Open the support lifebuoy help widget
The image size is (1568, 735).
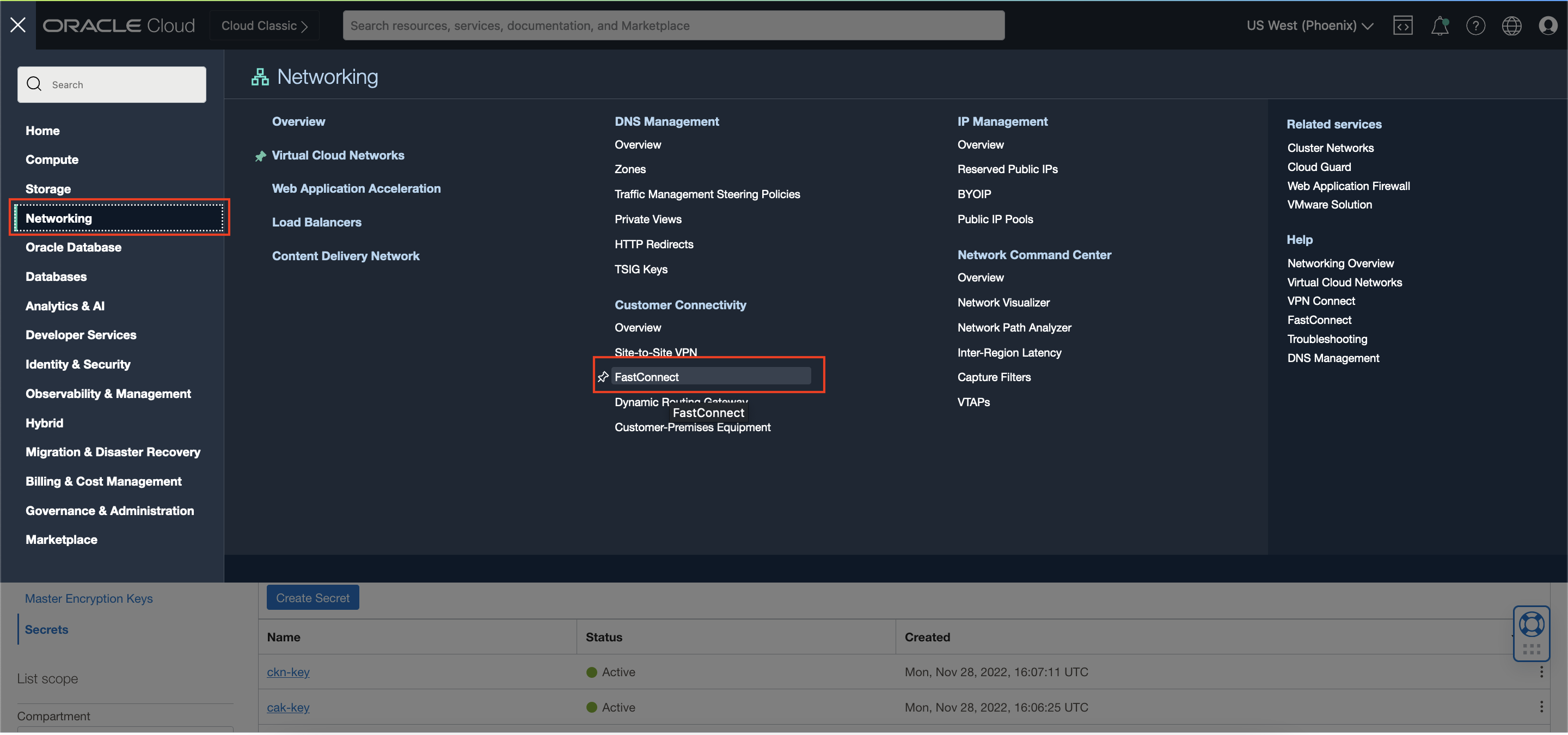pos(1531,625)
